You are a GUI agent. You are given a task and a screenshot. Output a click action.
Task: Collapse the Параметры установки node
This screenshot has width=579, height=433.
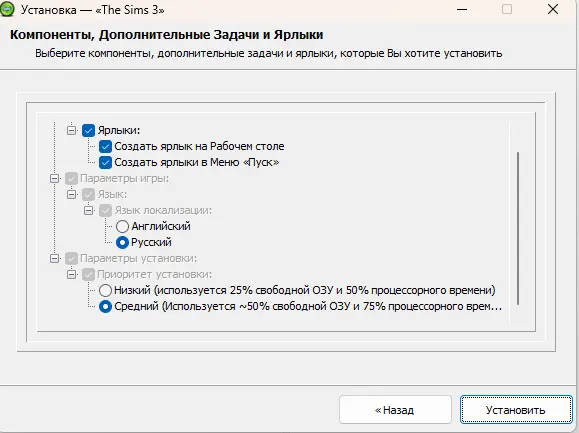[55, 258]
